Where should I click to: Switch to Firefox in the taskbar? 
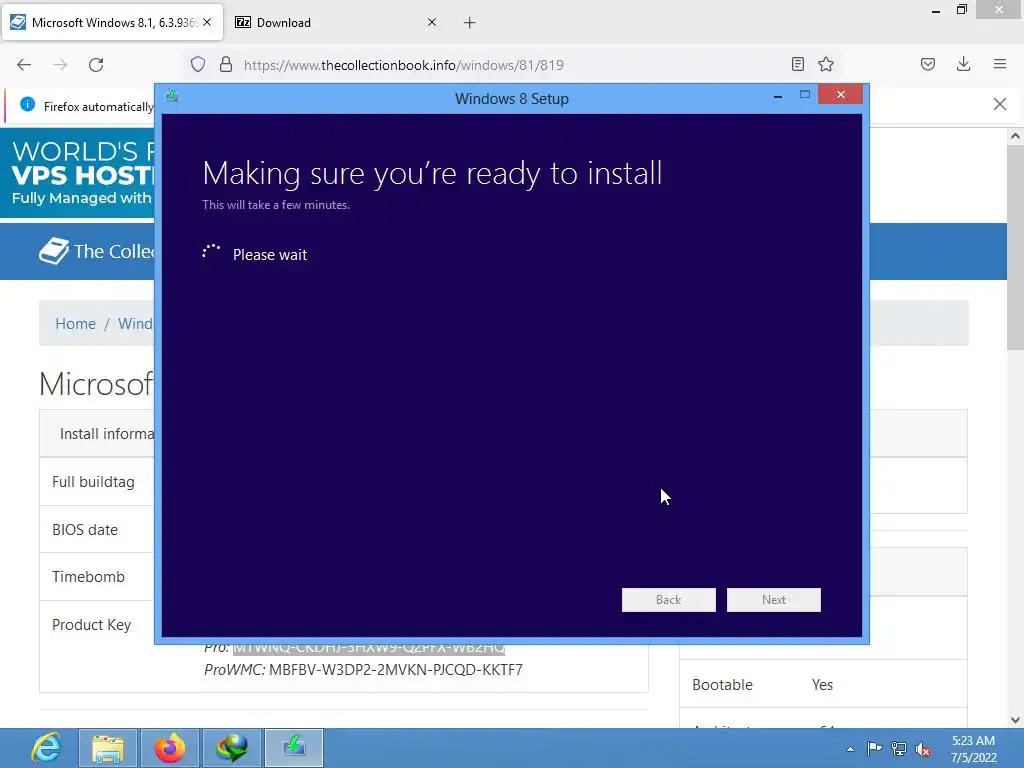pos(170,748)
